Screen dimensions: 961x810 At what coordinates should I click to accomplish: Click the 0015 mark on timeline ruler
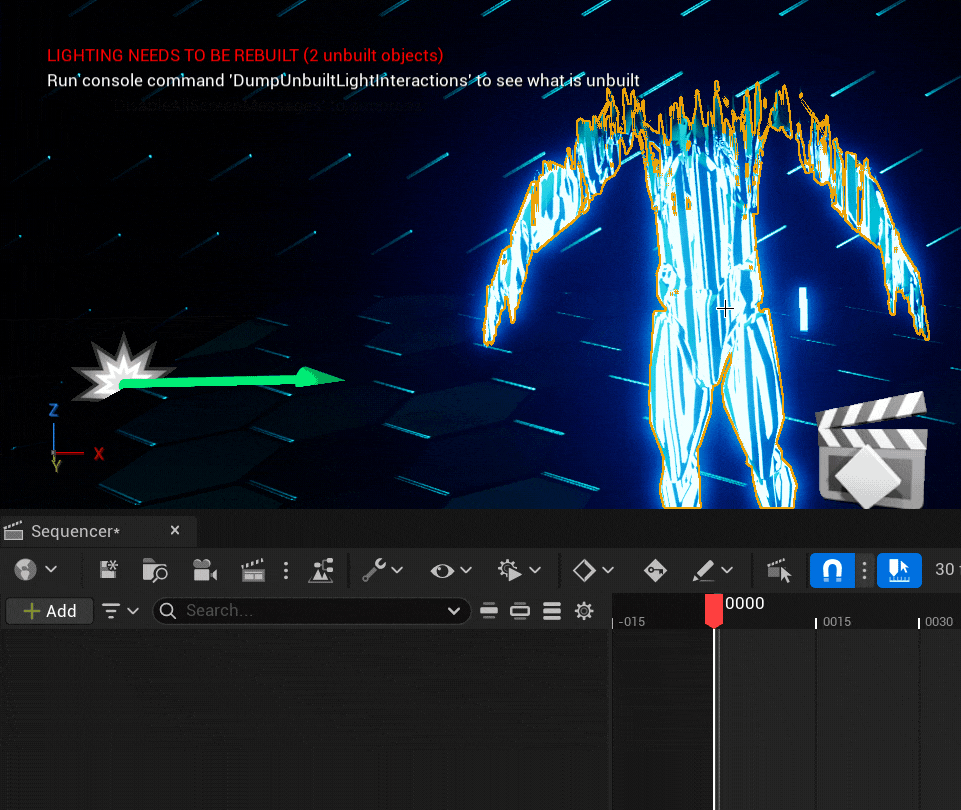coord(837,622)
